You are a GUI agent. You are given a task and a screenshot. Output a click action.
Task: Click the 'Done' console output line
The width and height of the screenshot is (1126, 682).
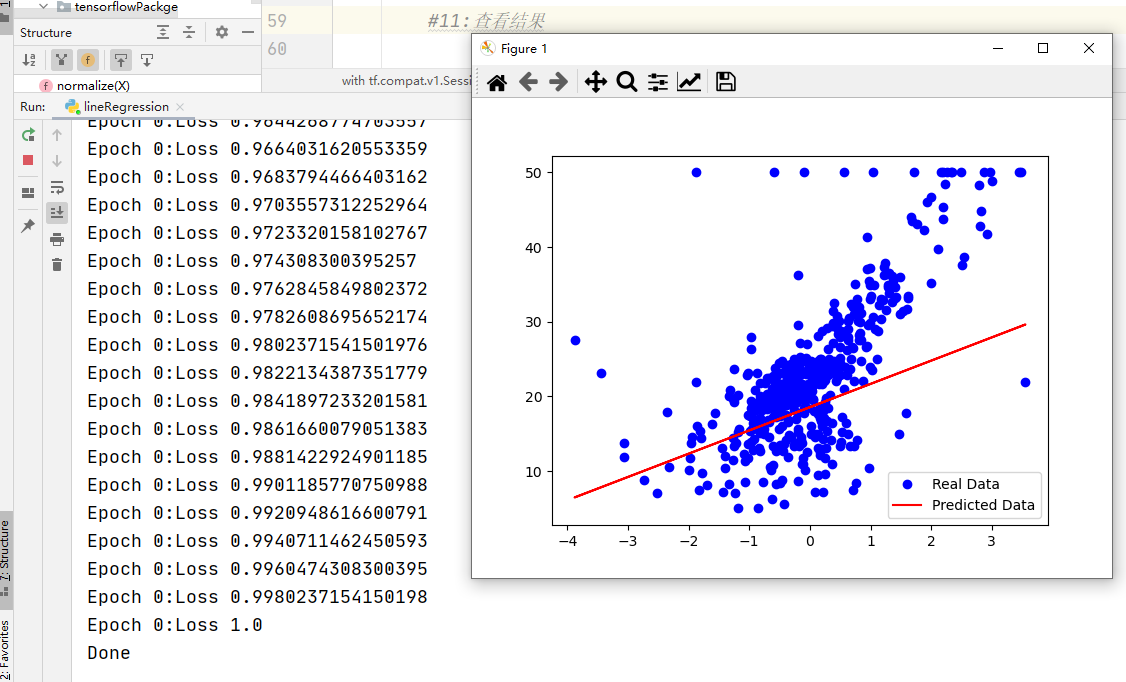(108, 653)
